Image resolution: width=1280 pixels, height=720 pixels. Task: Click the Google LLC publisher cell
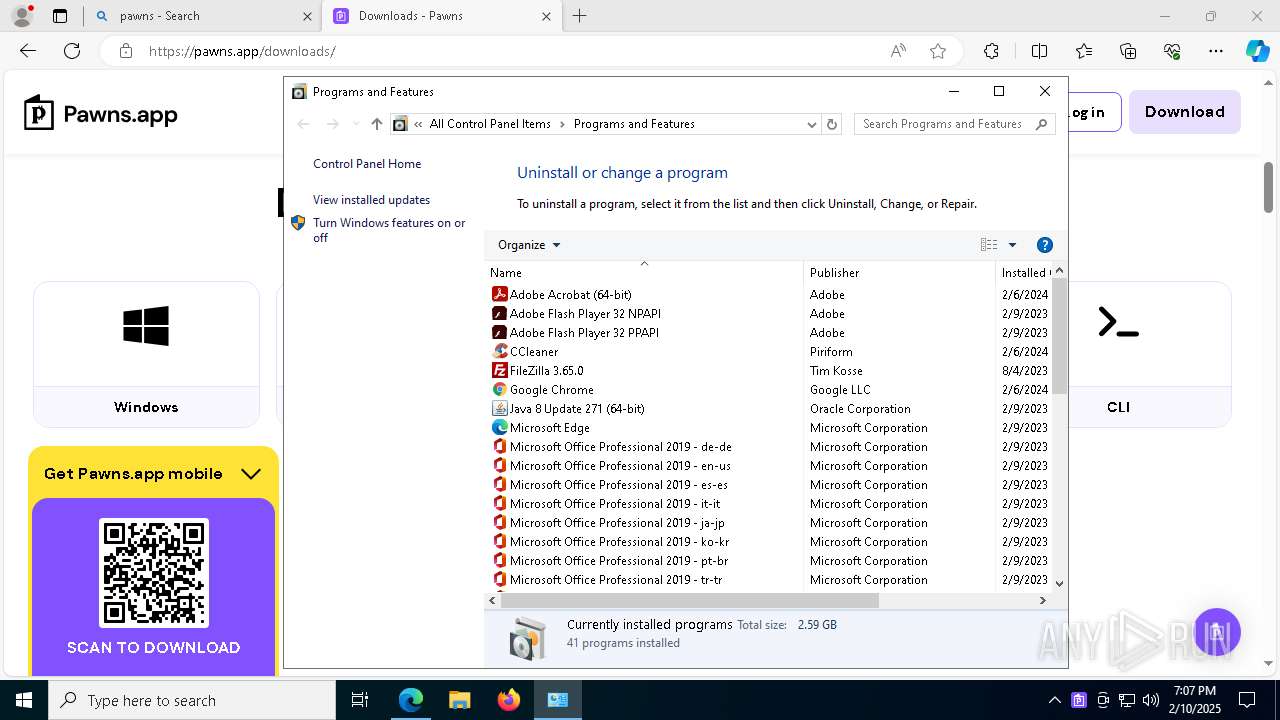(x=840, y=390)
